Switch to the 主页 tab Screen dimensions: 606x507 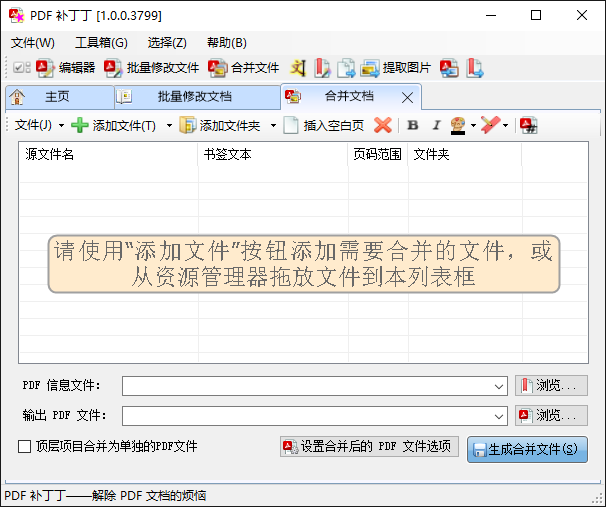60,97
